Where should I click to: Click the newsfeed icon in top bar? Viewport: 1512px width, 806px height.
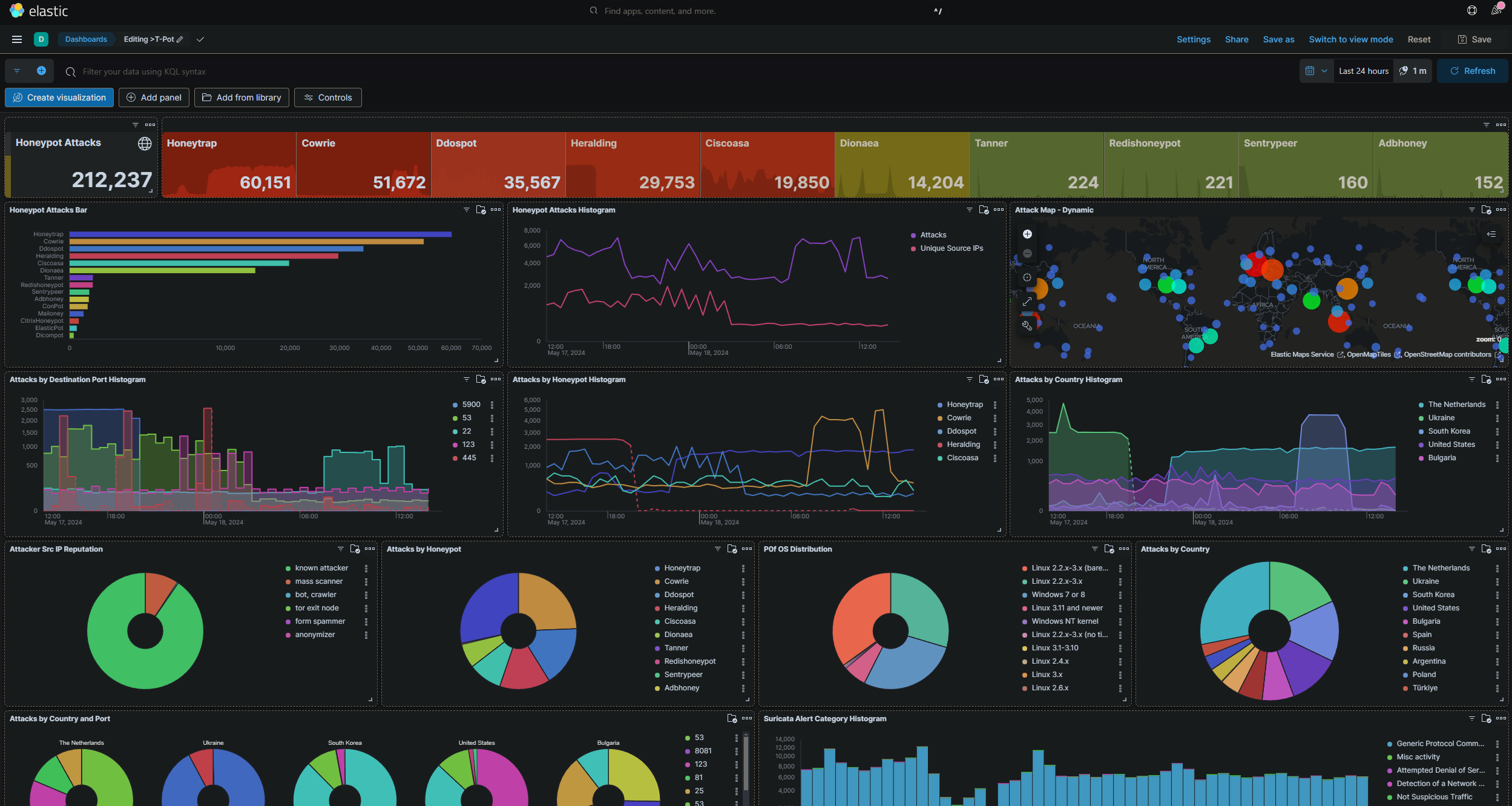[1496, 10]
